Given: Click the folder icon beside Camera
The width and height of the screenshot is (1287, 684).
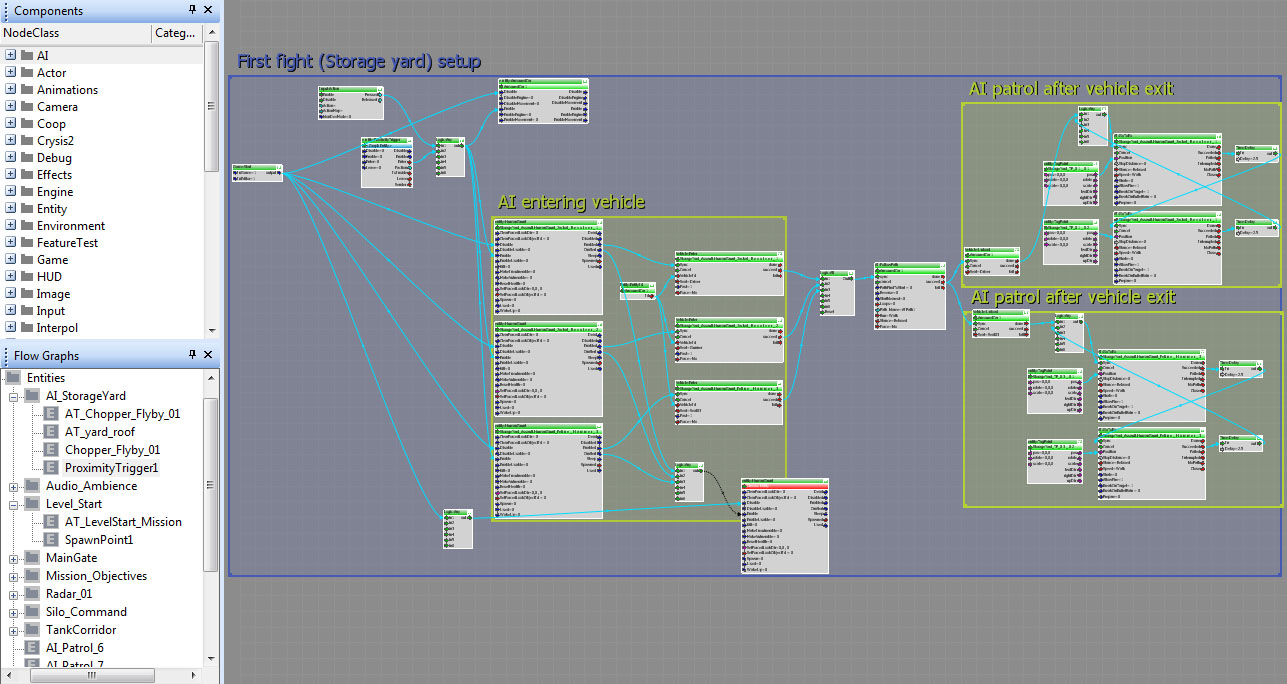Looking at the screenshot, I should tap(27, 107).
